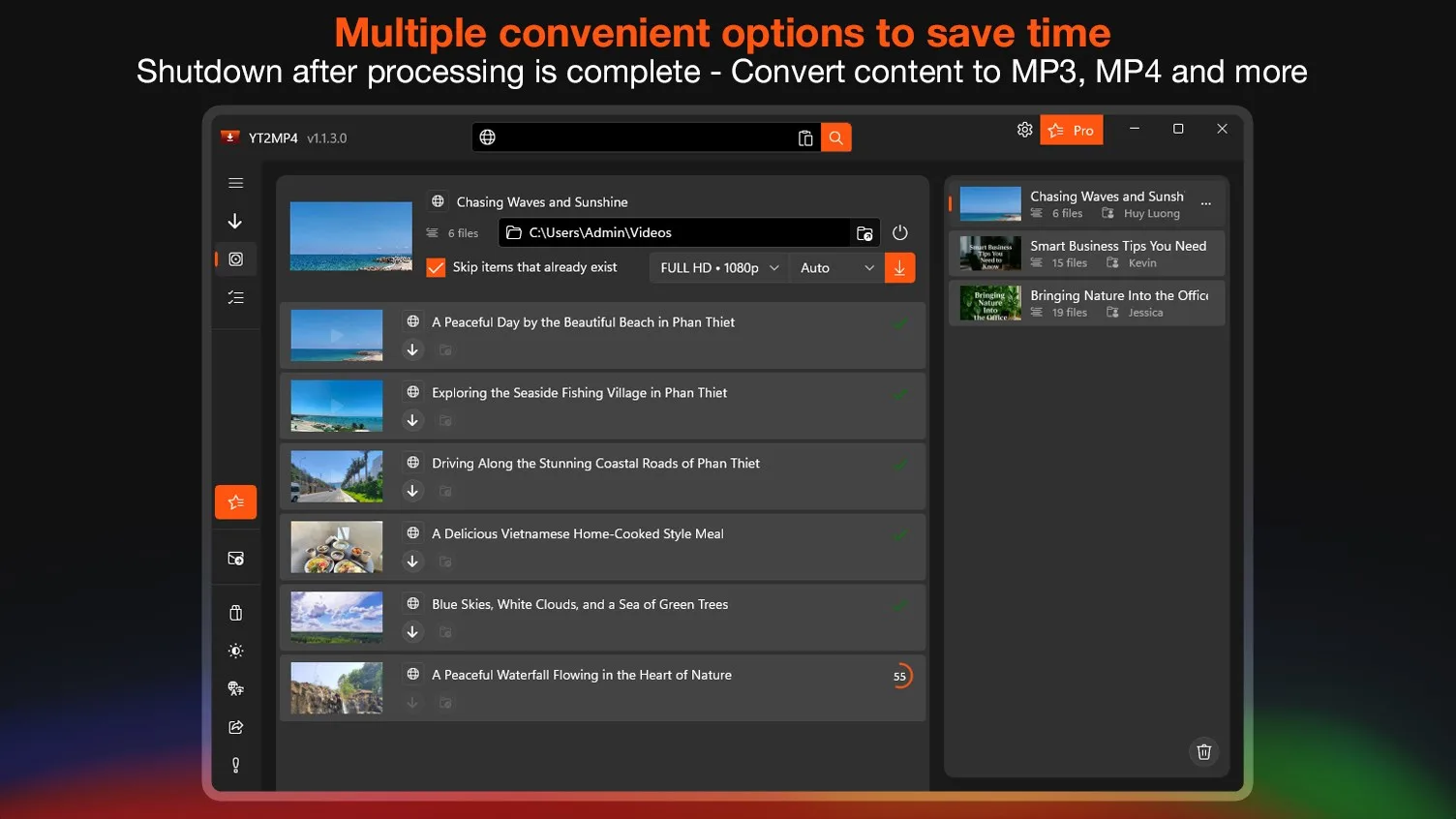
Task: Click the '6 files' label in the header
Action: 463,233
